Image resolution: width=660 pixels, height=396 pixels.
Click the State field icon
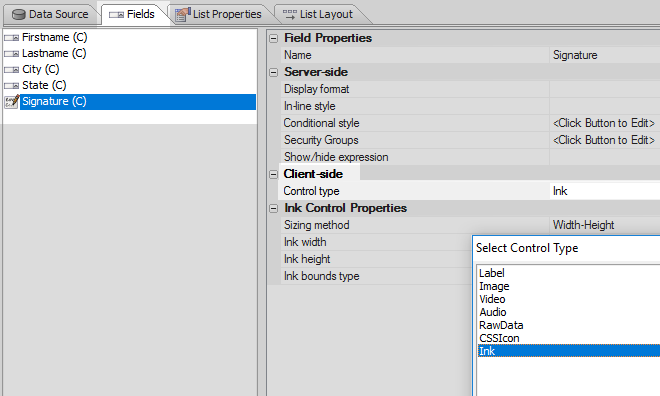tap(12, 86)
